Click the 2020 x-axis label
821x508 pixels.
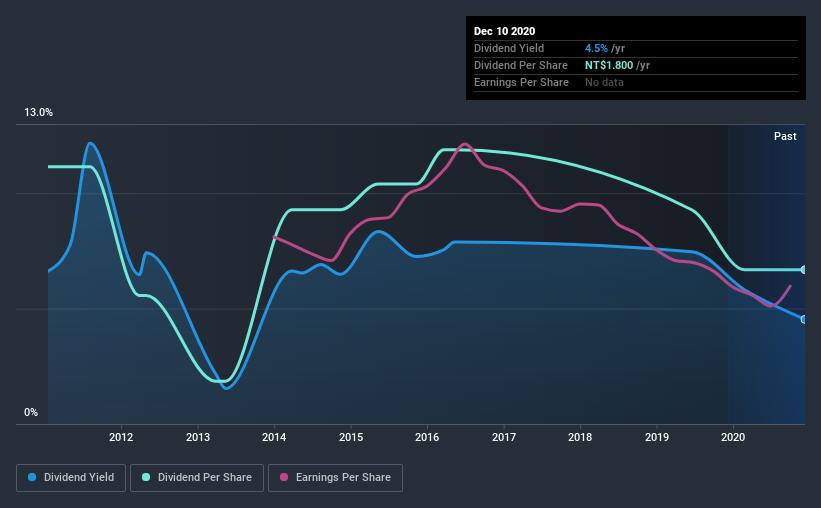733,437
